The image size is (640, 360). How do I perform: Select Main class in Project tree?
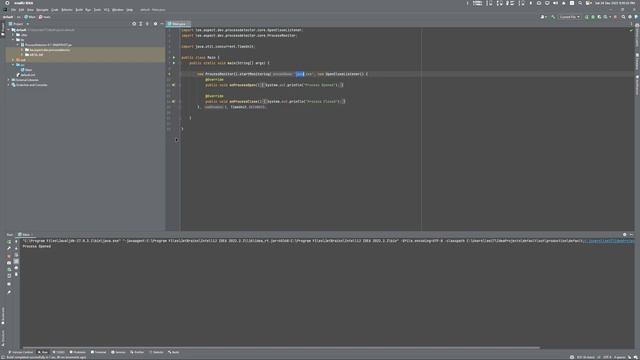27,70
